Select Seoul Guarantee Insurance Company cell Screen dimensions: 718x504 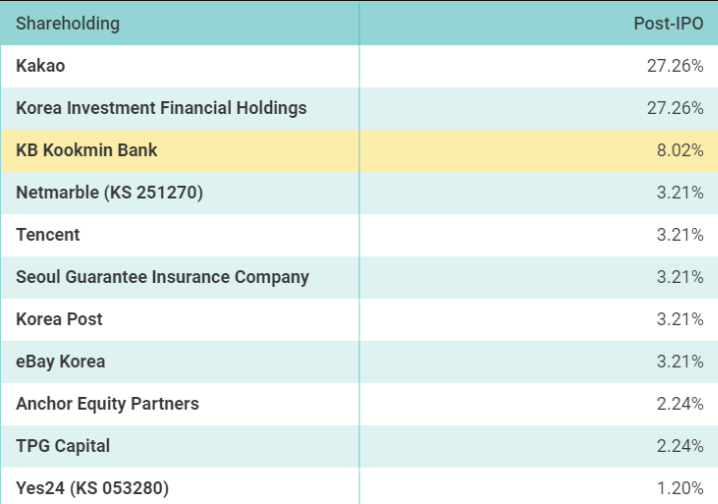tap(162, 277)
